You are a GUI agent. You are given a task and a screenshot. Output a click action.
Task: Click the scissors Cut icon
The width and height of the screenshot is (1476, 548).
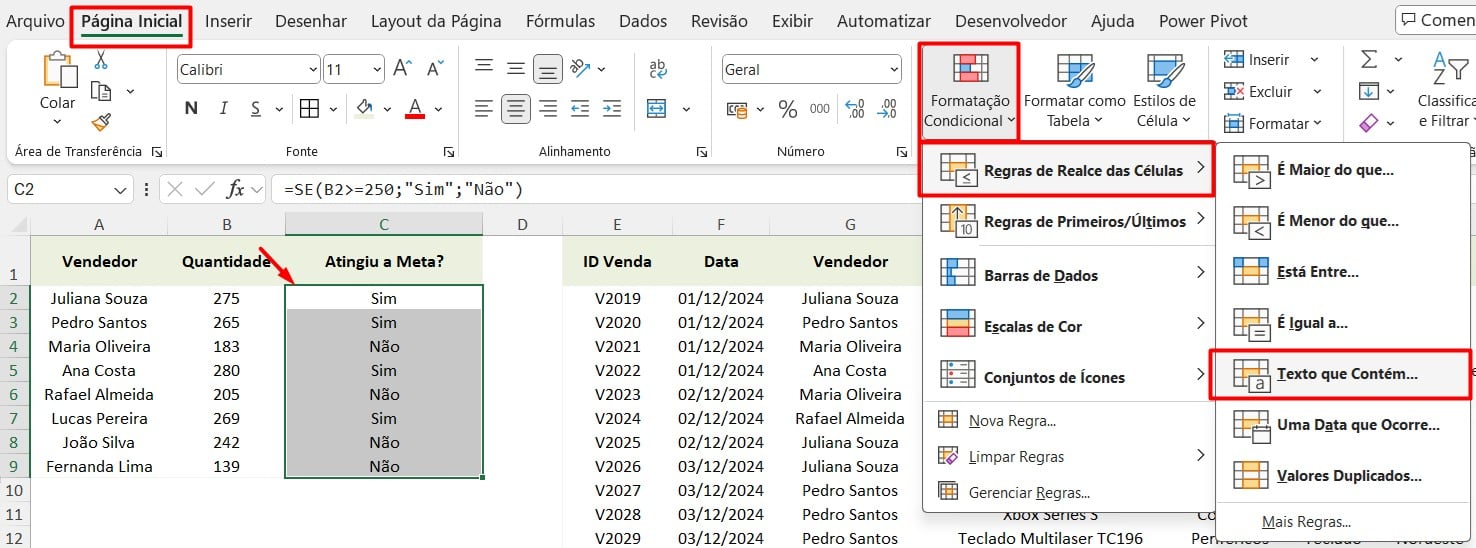coord(100,60)
